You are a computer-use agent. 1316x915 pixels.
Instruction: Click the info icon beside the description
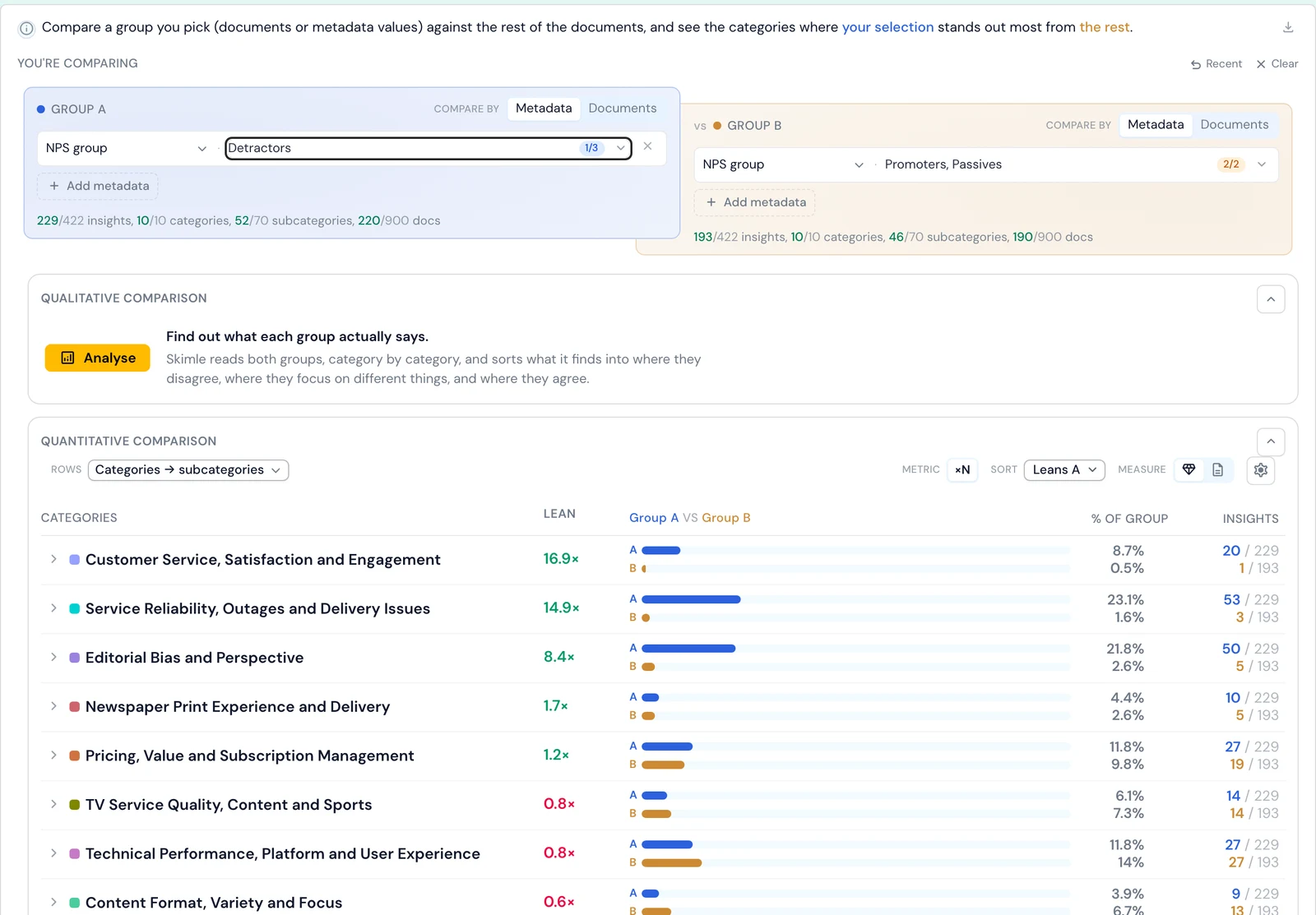click(x=26, y=29)
